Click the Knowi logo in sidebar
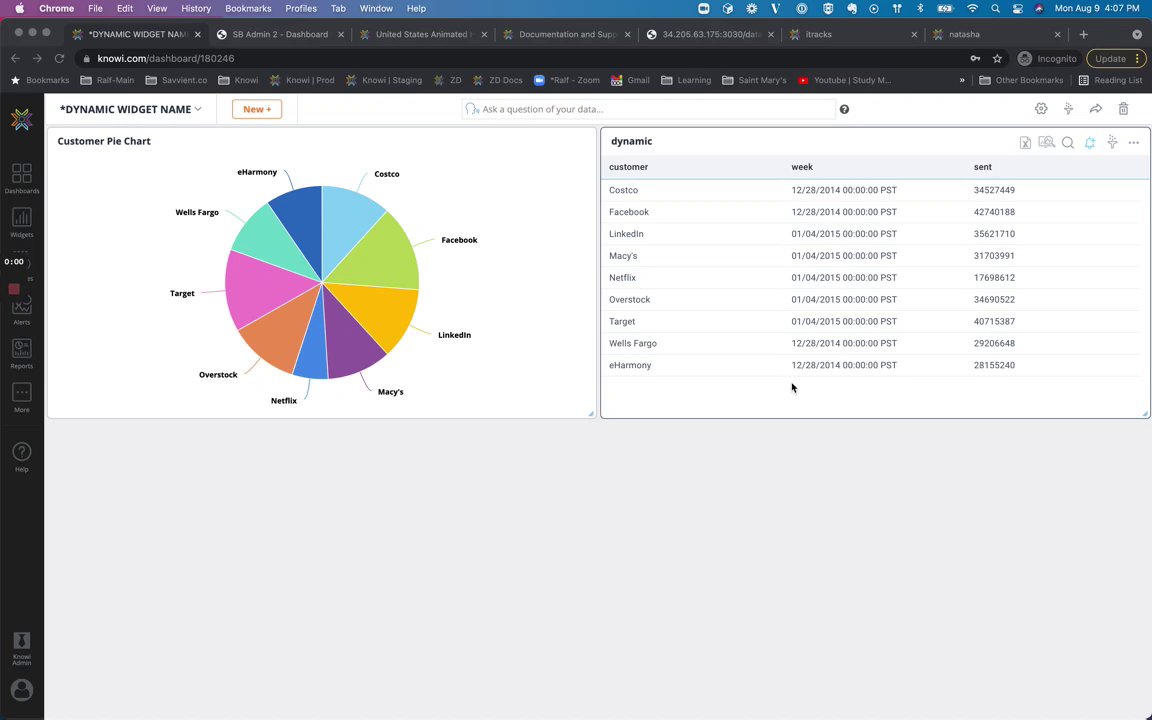This screenshot has width=1152, height=720. coord(21,118)
